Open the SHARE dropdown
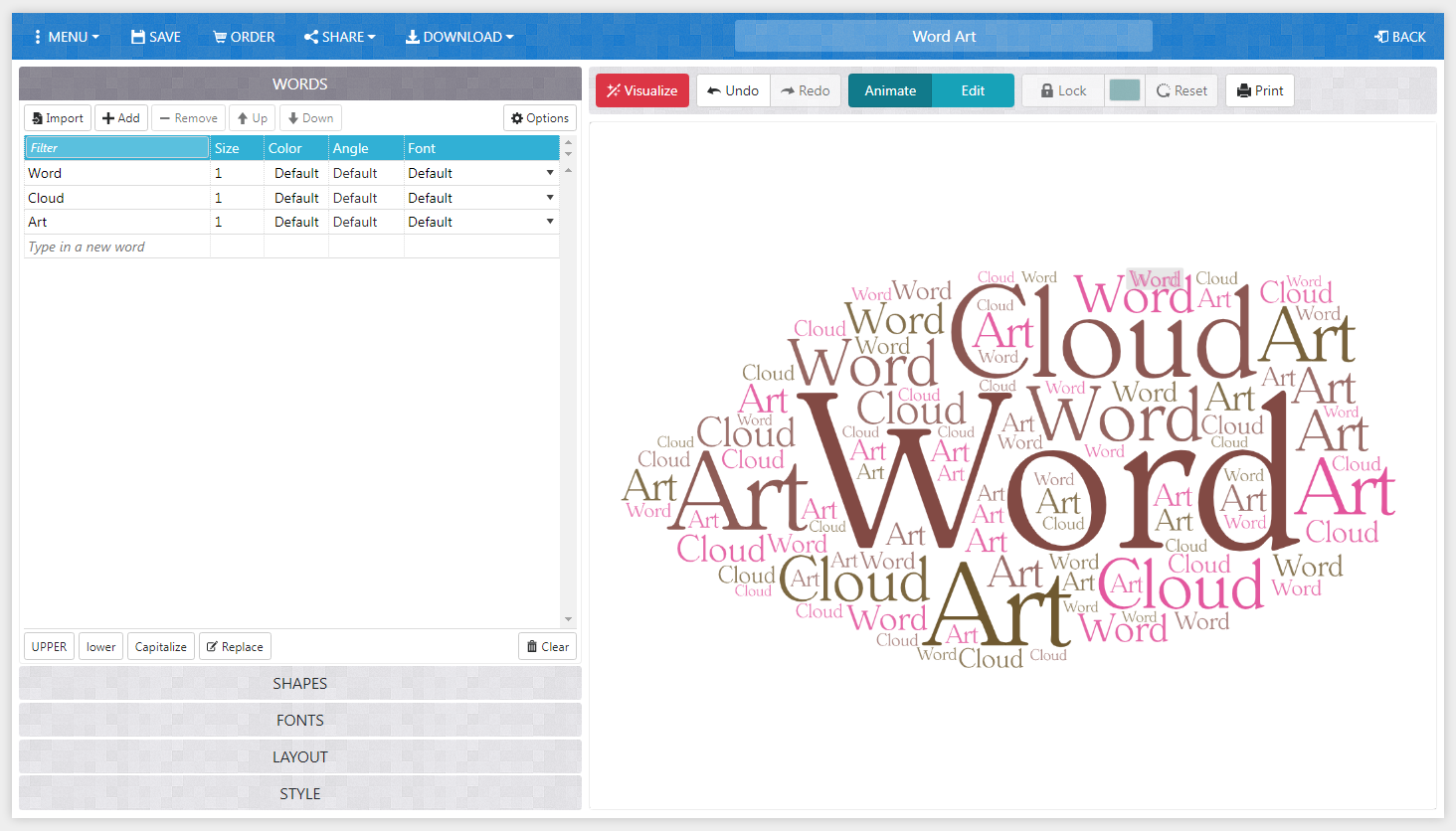1456x831 pixels. (x=339, y=37)
